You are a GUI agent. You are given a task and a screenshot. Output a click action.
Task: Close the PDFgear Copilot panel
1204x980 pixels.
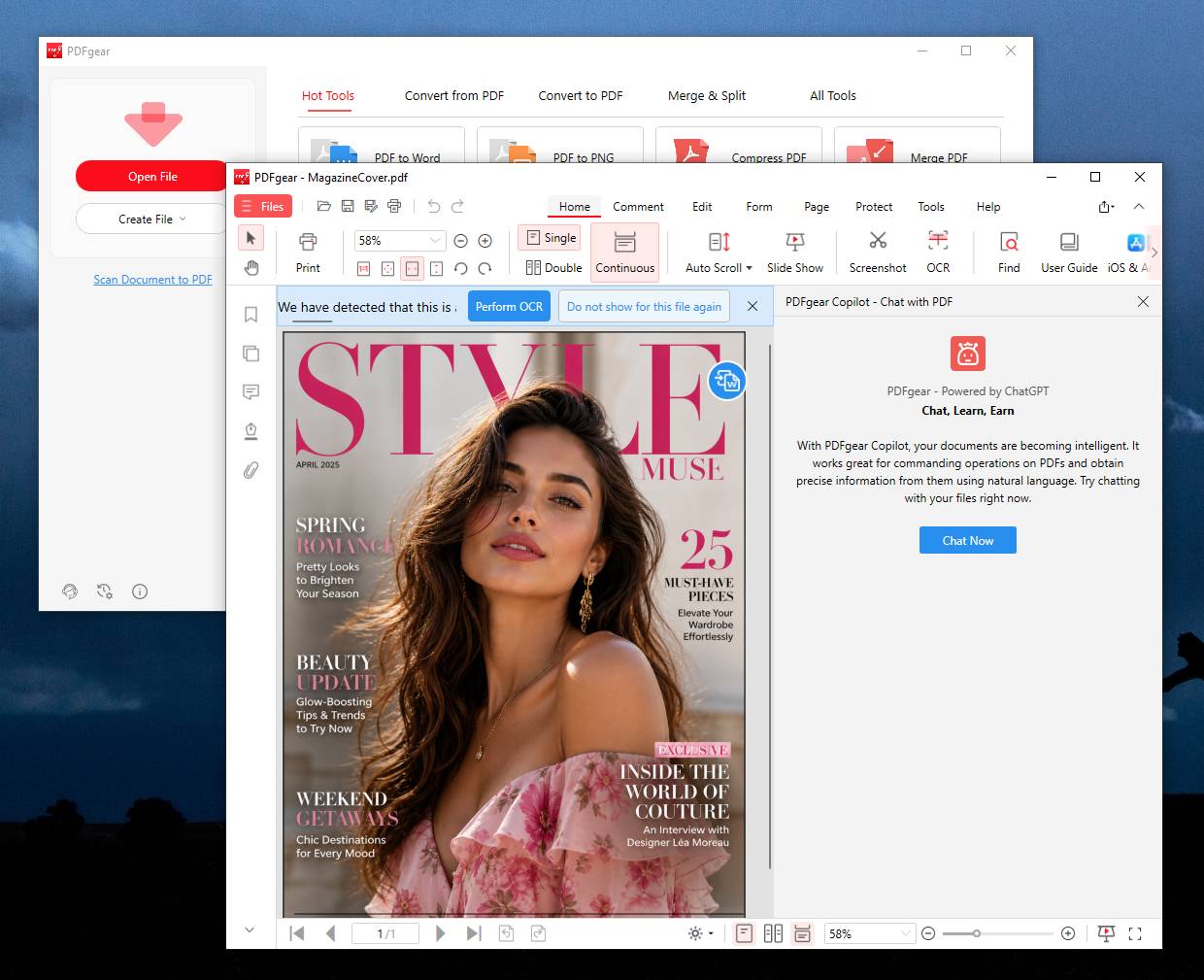point(1143,302)
